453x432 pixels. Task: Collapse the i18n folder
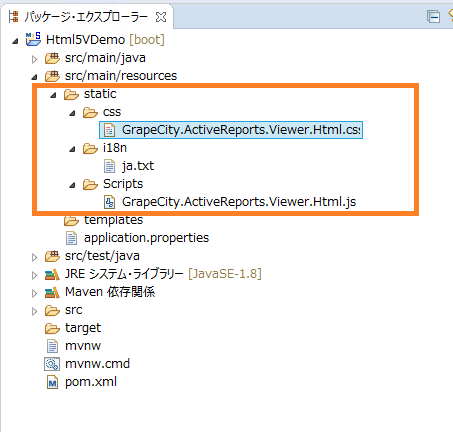(72, 149)
